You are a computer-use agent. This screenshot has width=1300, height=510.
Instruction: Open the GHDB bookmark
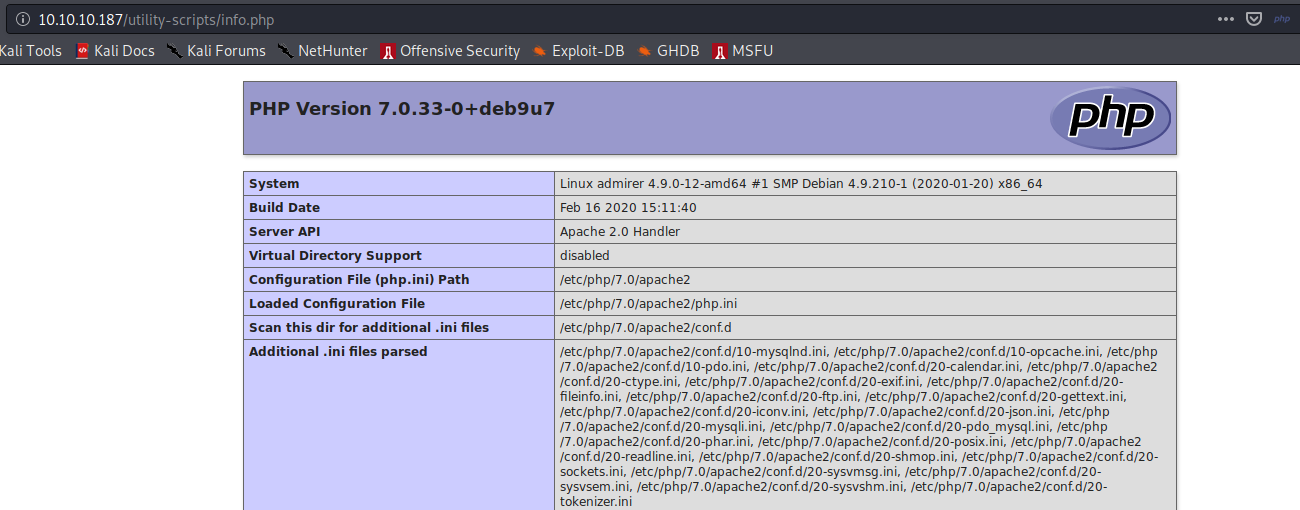[668, 51]
